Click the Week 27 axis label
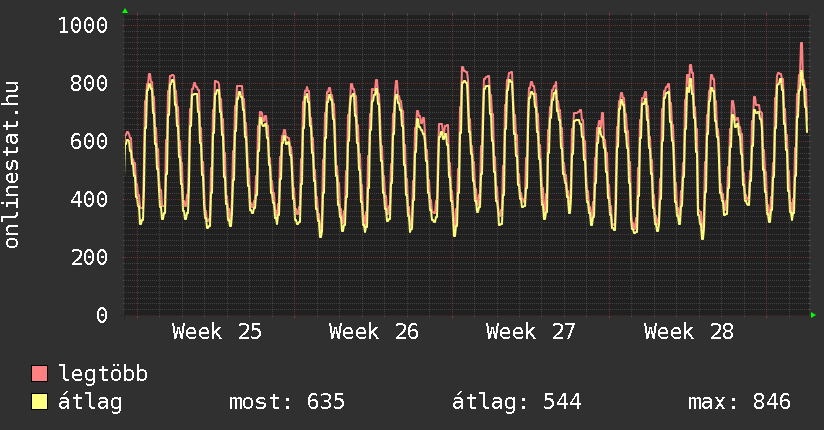824x430 pixels. (x=531, y=332)
